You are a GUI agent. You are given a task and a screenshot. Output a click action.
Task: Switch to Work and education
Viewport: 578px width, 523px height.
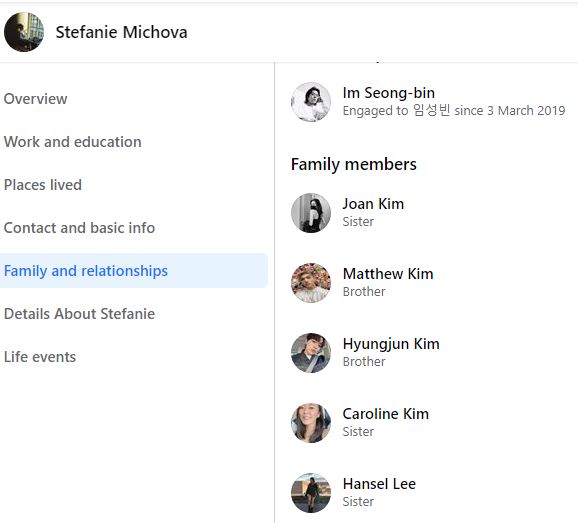pyautogui.click(x=73, y=142)
